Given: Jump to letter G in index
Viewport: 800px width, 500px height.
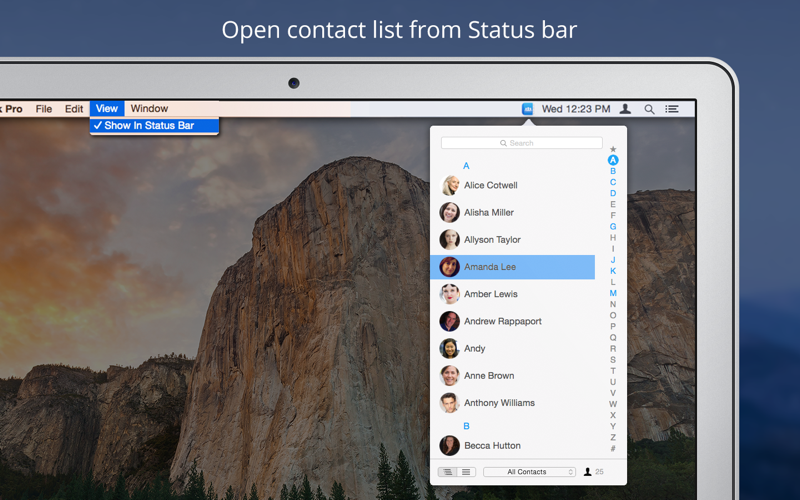Looking at the screenshot, I should point(613,227).
